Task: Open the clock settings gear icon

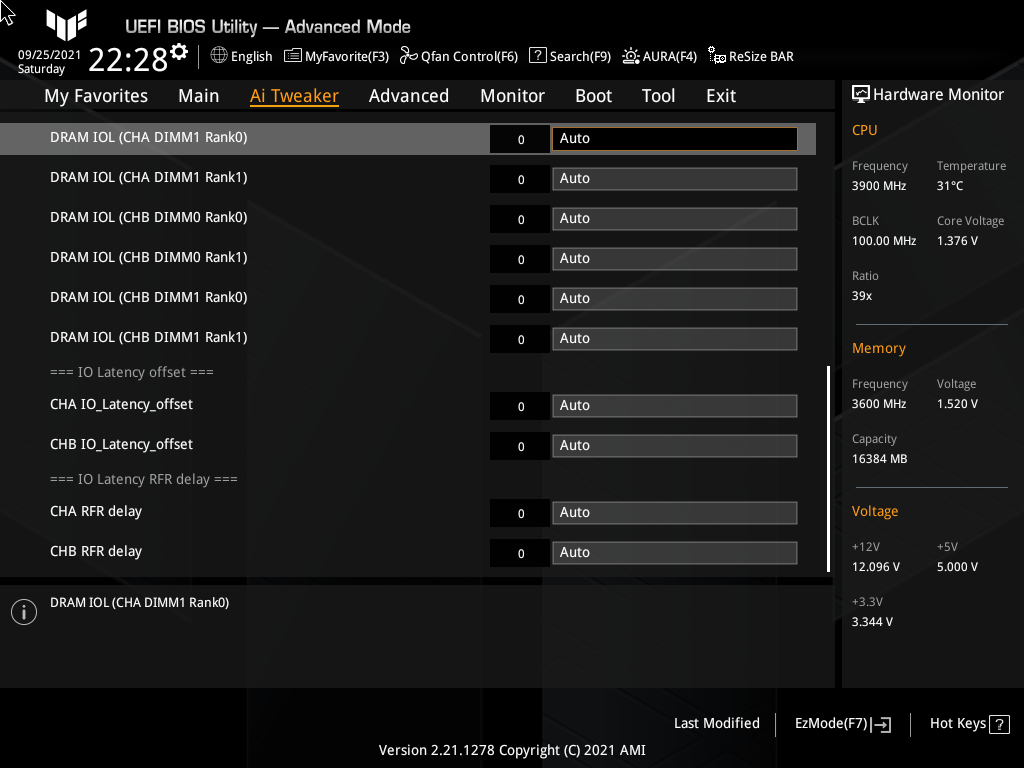Action: [179, 52]
